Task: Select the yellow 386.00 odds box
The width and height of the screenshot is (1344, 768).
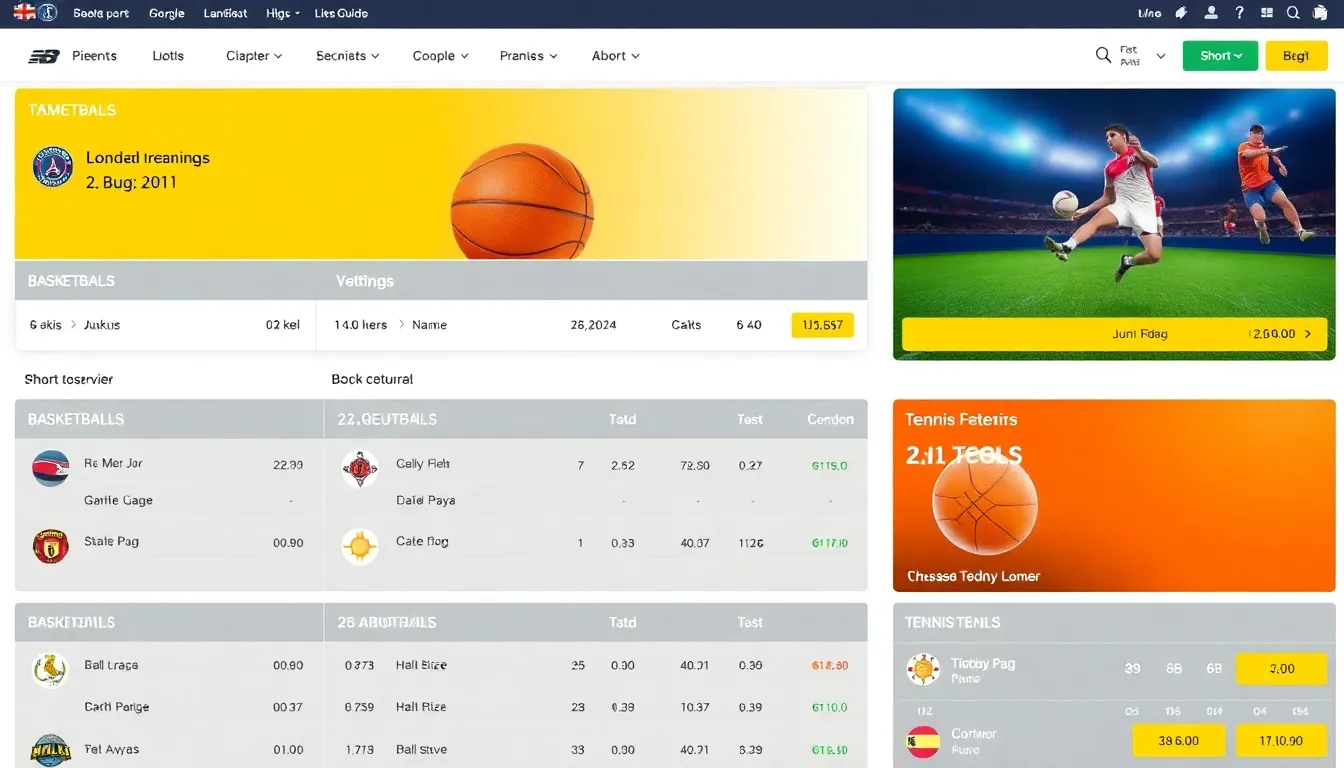Action: point(1178,741)
